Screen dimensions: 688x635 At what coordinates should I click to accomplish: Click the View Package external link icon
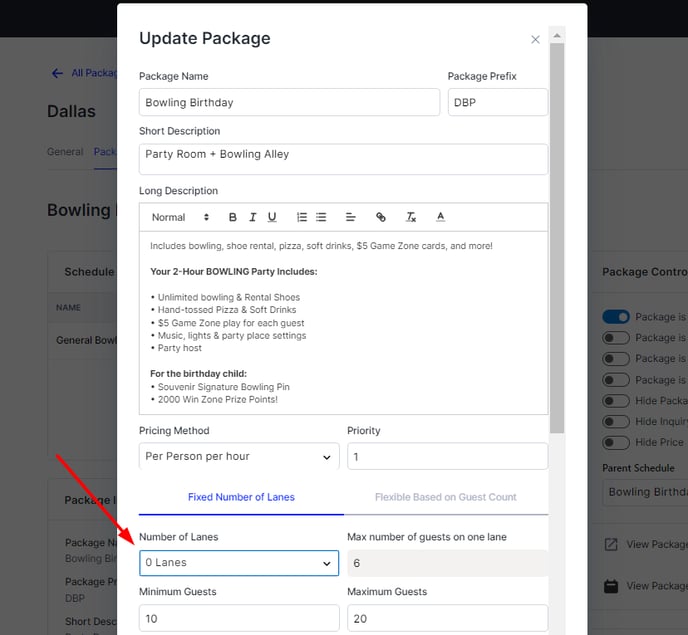(x=611, y=545)
